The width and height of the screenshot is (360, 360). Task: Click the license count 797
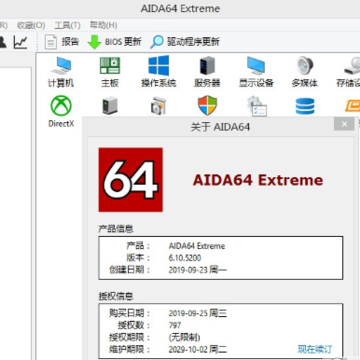coord(175,325)
